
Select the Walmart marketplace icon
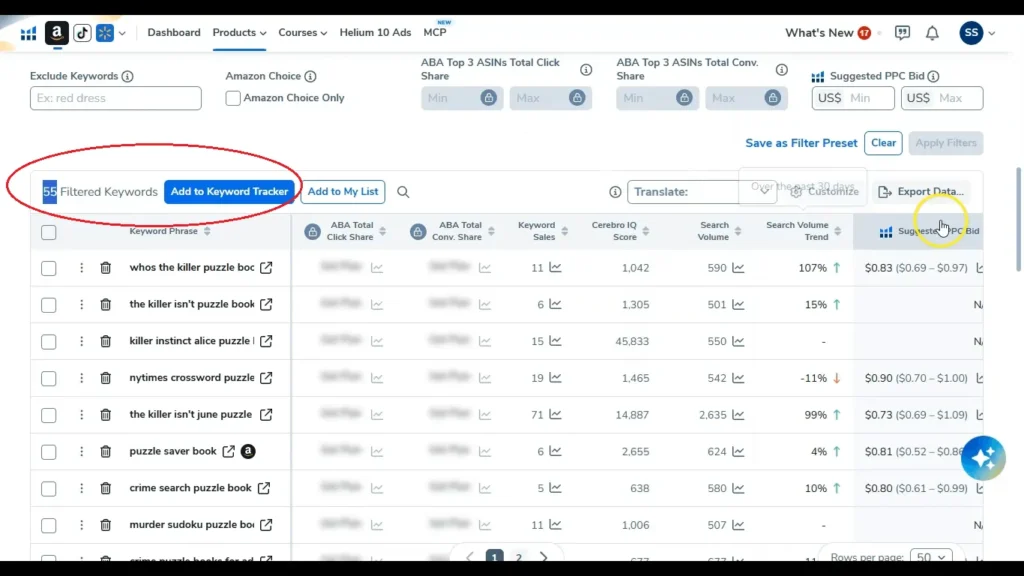pyautogui.click(x=104, y=33)
